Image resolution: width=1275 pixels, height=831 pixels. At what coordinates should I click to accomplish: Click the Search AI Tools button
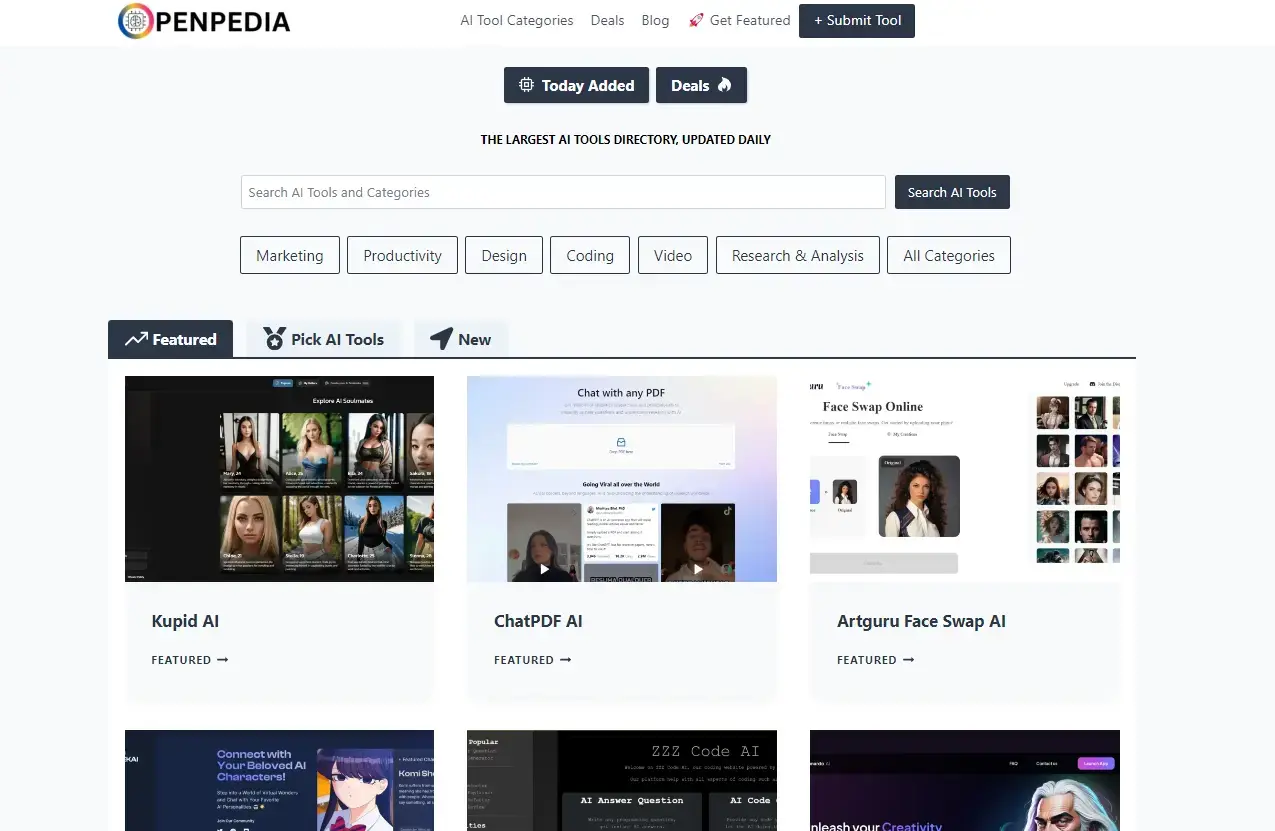pos(952,192)
